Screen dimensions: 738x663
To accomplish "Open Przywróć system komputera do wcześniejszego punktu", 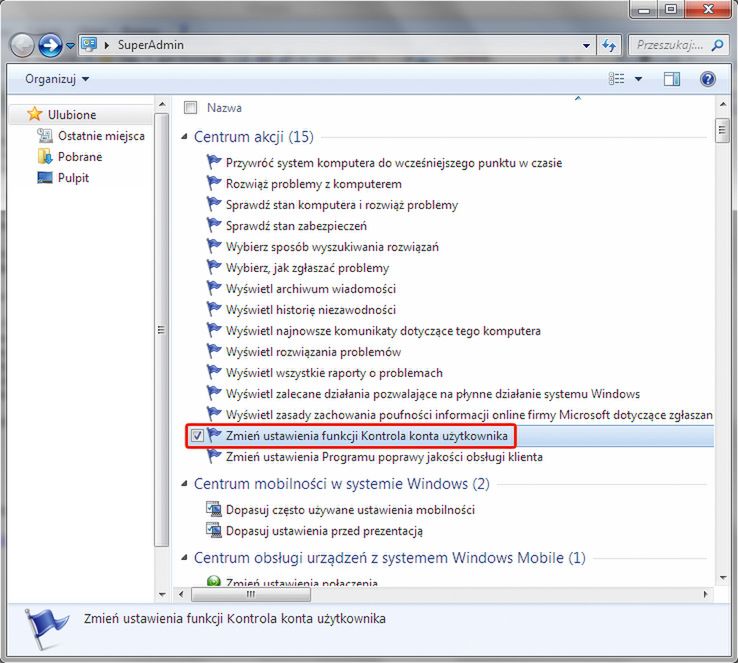I will click(394, 163).
